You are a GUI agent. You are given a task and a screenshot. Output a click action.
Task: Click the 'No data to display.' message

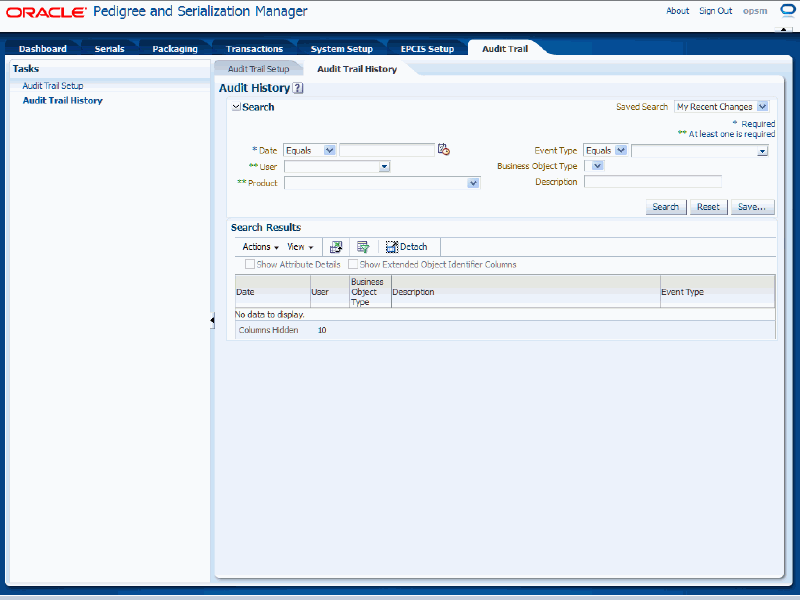click(269, 315)
